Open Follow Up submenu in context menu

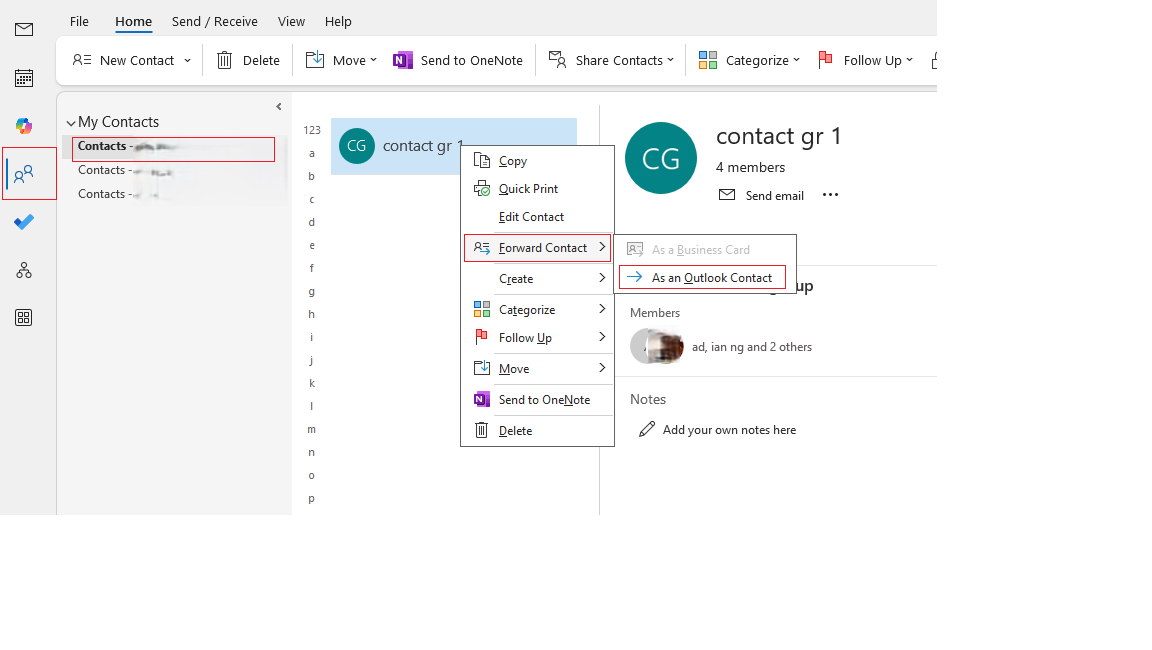537,337
